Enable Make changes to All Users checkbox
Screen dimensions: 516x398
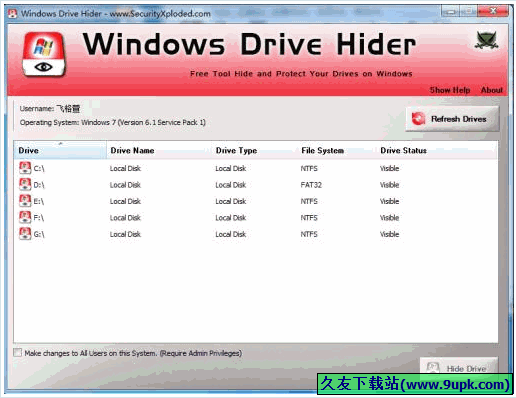18,353
